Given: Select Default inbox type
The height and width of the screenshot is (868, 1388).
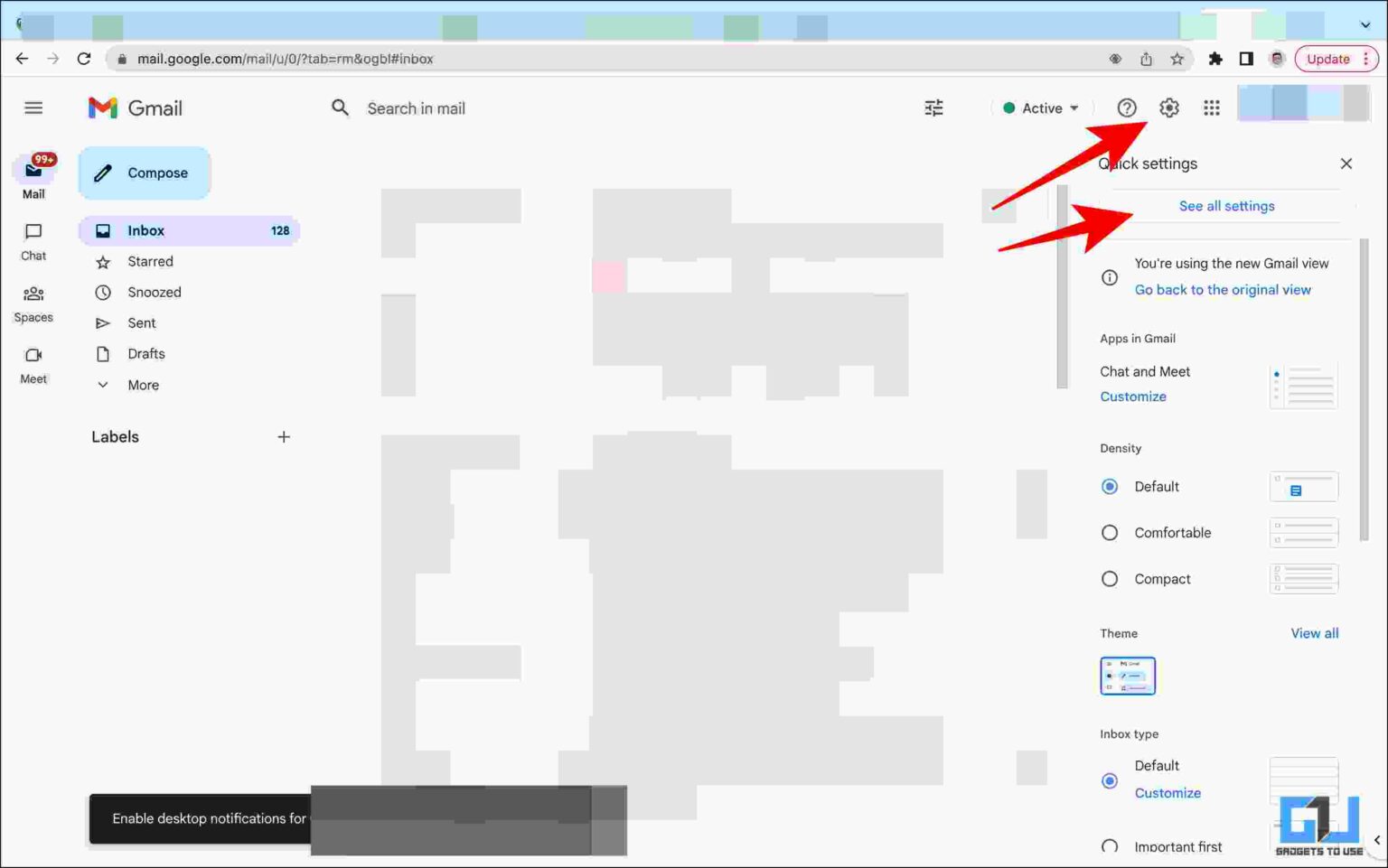Looking at the screenshot, I should (x=1110, y=780).
